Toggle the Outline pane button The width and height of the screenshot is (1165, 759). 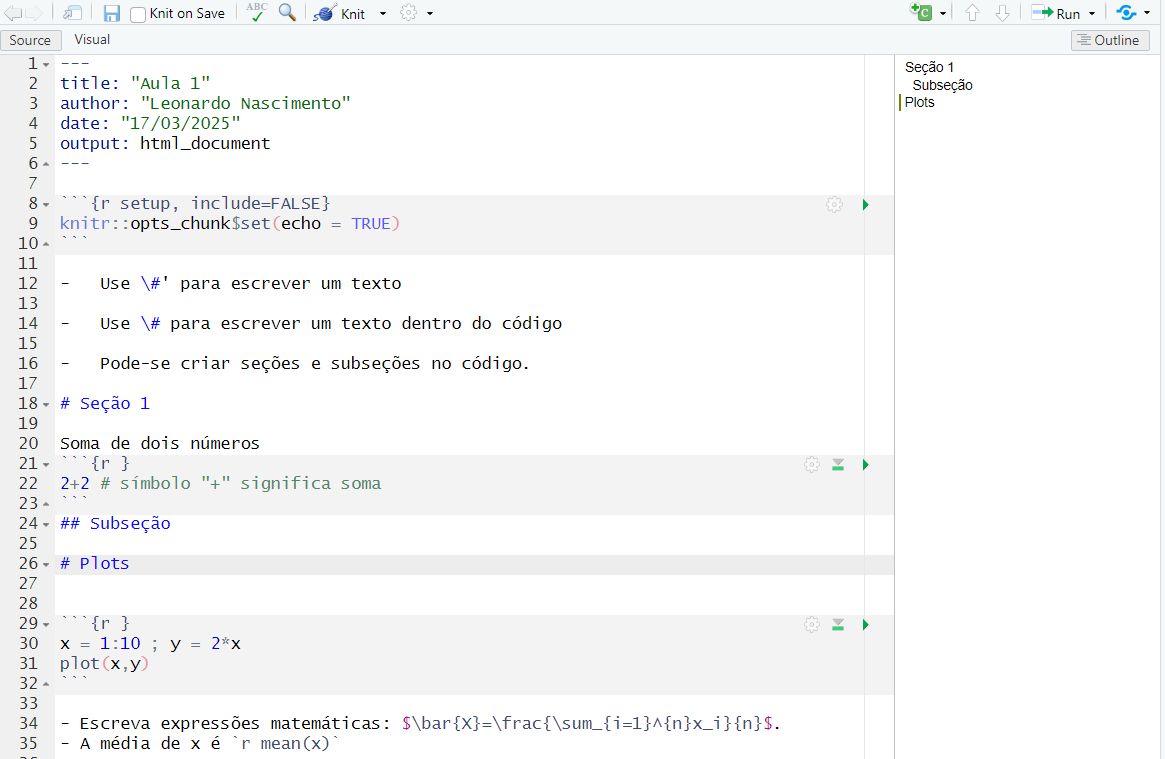(1110, 40)
